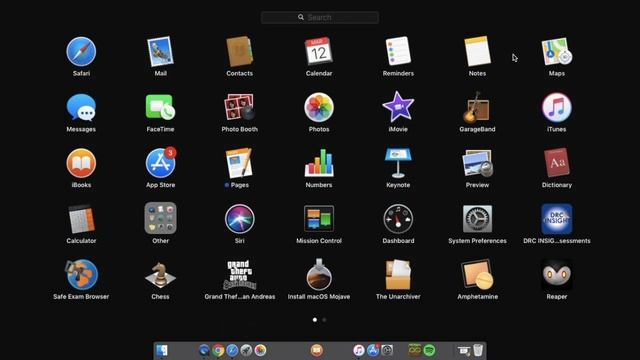Open App Store in the Dock
Screen dimensions: 640x360
pyautogui.click(x=373, y=350)
